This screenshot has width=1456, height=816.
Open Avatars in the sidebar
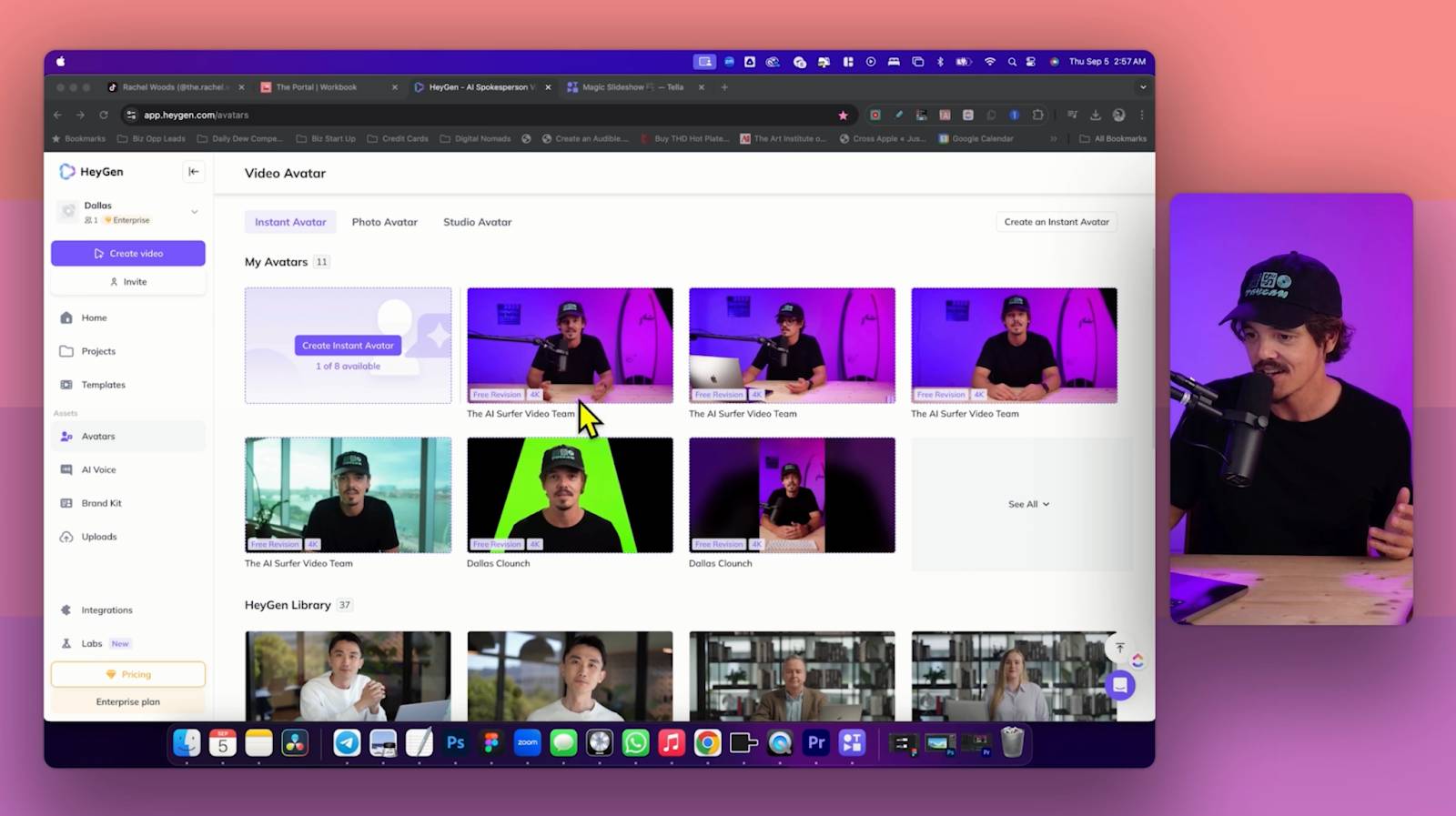point(127,437)
